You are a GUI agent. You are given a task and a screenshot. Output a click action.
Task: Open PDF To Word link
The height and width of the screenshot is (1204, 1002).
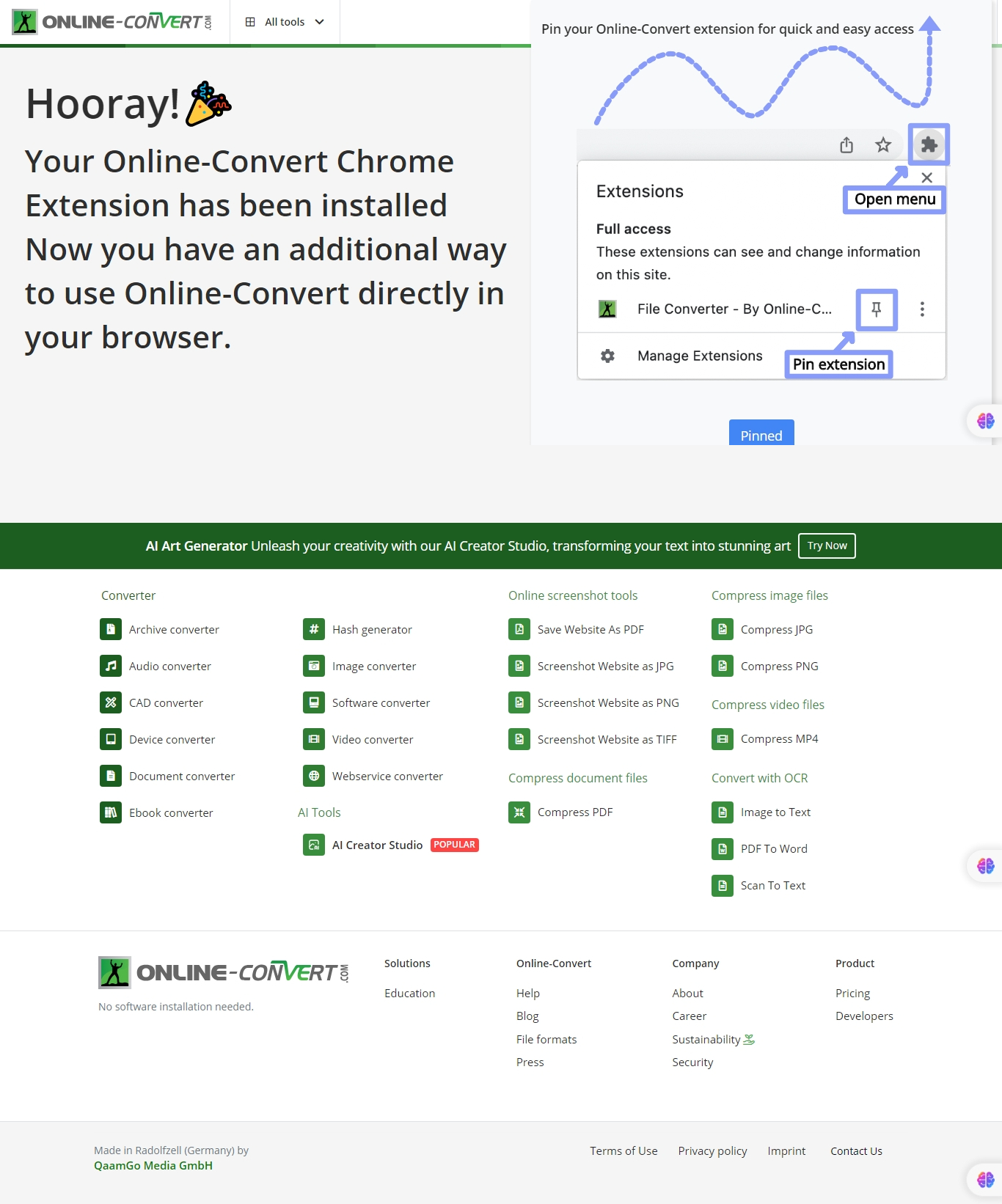774,849
